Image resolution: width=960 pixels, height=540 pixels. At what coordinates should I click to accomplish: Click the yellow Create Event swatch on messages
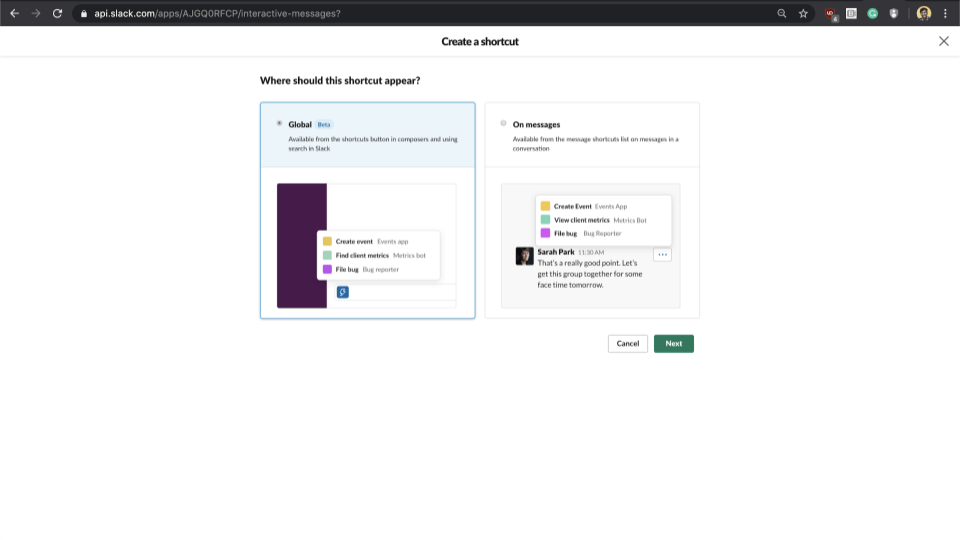(545, 206)
